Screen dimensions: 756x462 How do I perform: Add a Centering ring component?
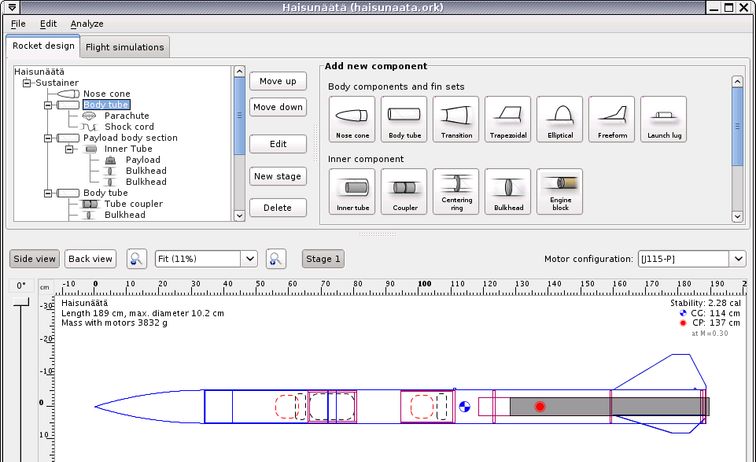(x=456, y=191)
